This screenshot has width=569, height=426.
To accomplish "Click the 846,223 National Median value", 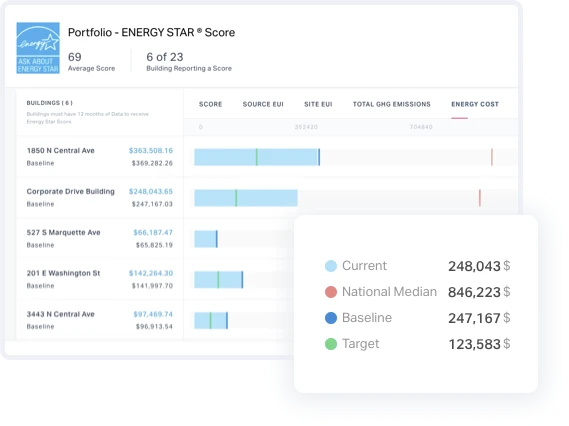I will [x=474, y=292].
